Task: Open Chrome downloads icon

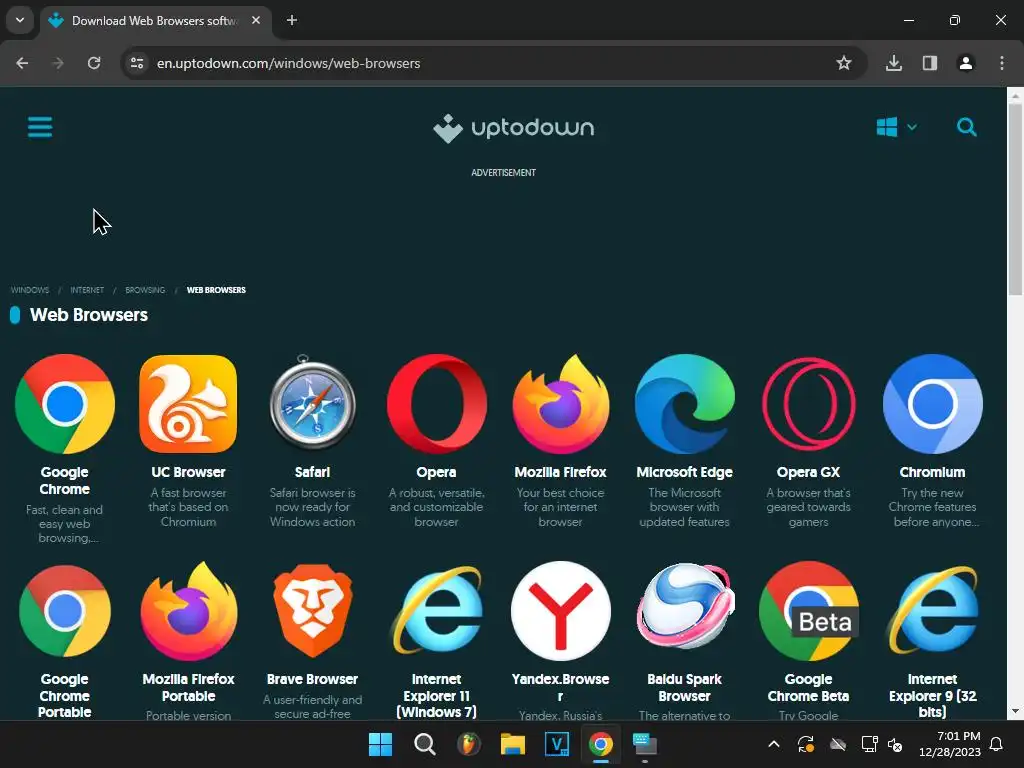Action: click(894, 63)
